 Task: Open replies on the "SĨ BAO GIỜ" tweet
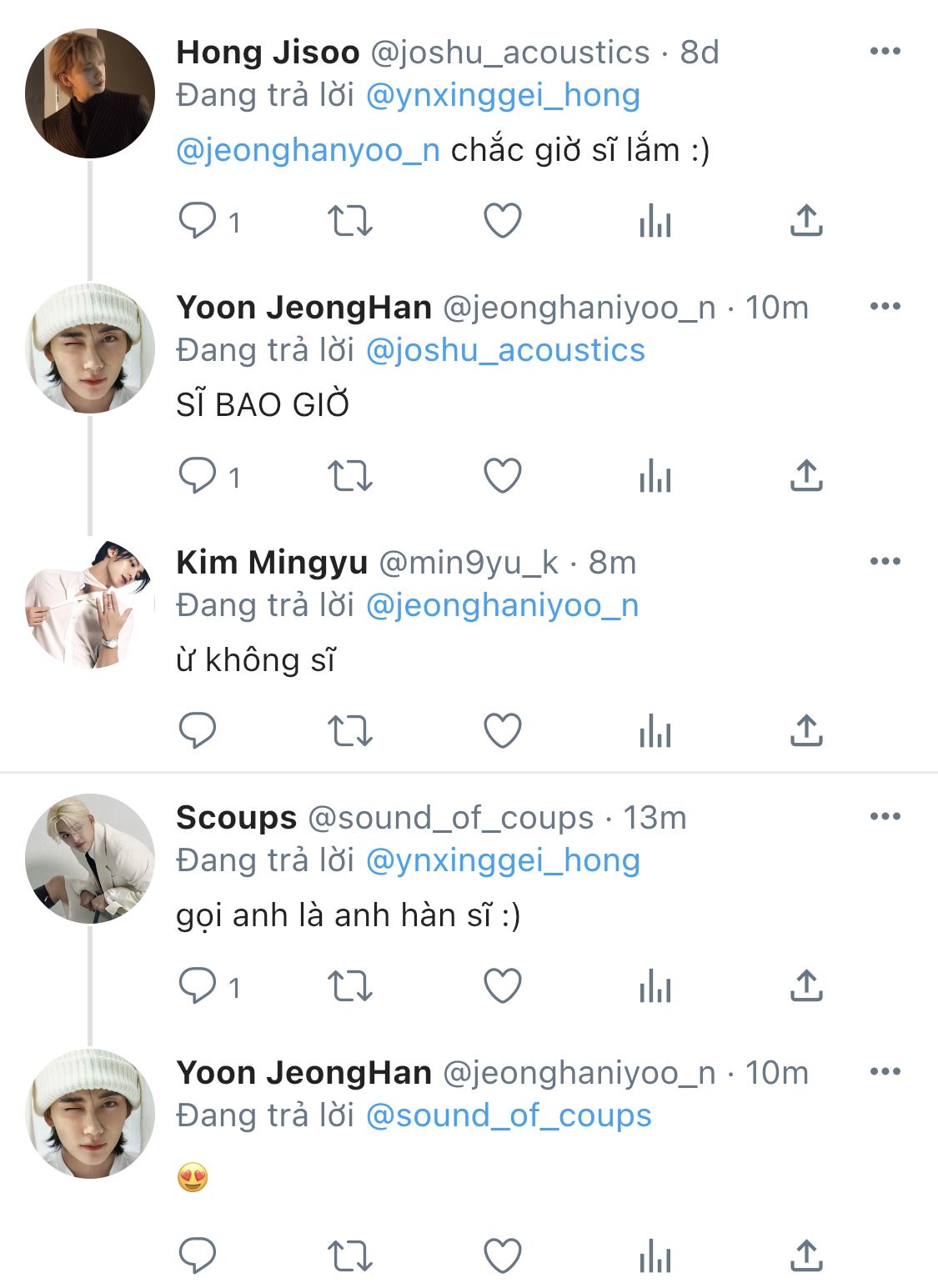[x=198, y=476]
